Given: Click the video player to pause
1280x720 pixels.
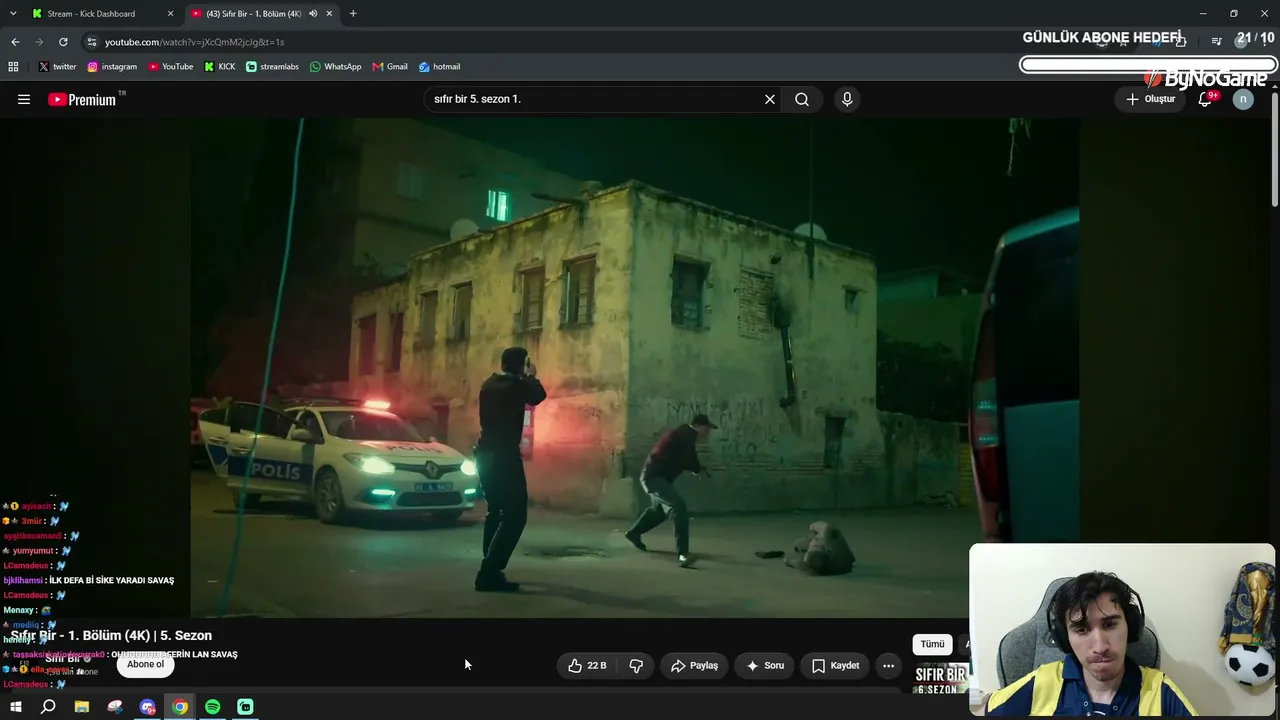Looking at the screenshot, I should (x=634, y=367).
